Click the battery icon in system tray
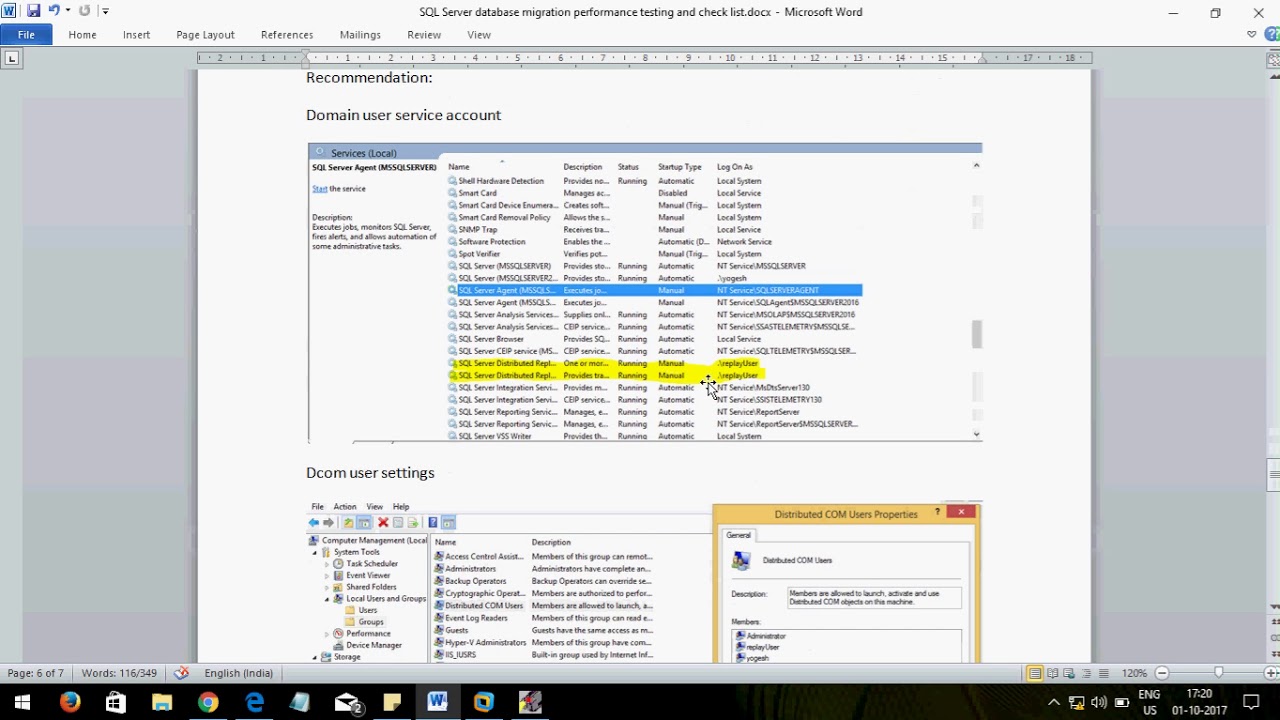This screenshot has height=720, width=1280. click(x=1120, y=702)
